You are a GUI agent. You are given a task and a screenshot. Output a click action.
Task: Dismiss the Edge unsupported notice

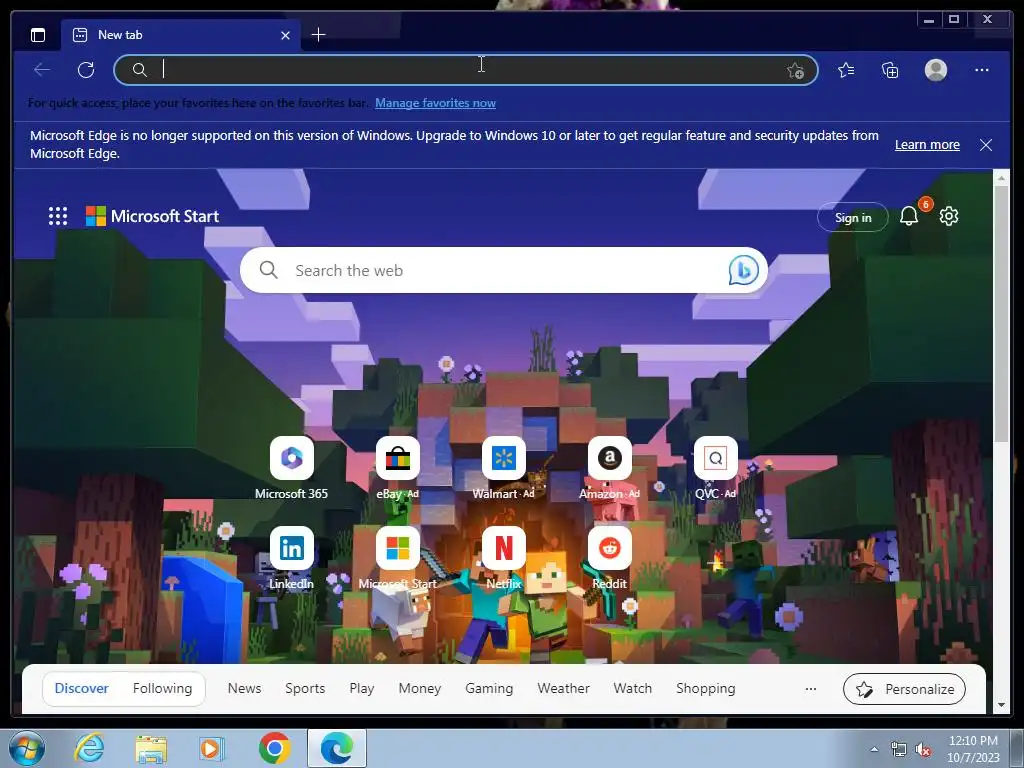(x=985, y=144)
